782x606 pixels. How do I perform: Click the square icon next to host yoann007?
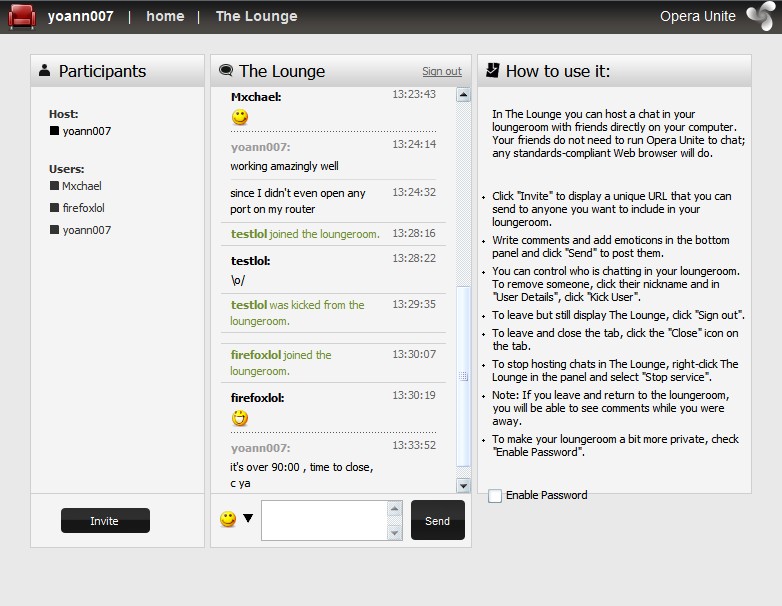(54, 131)
